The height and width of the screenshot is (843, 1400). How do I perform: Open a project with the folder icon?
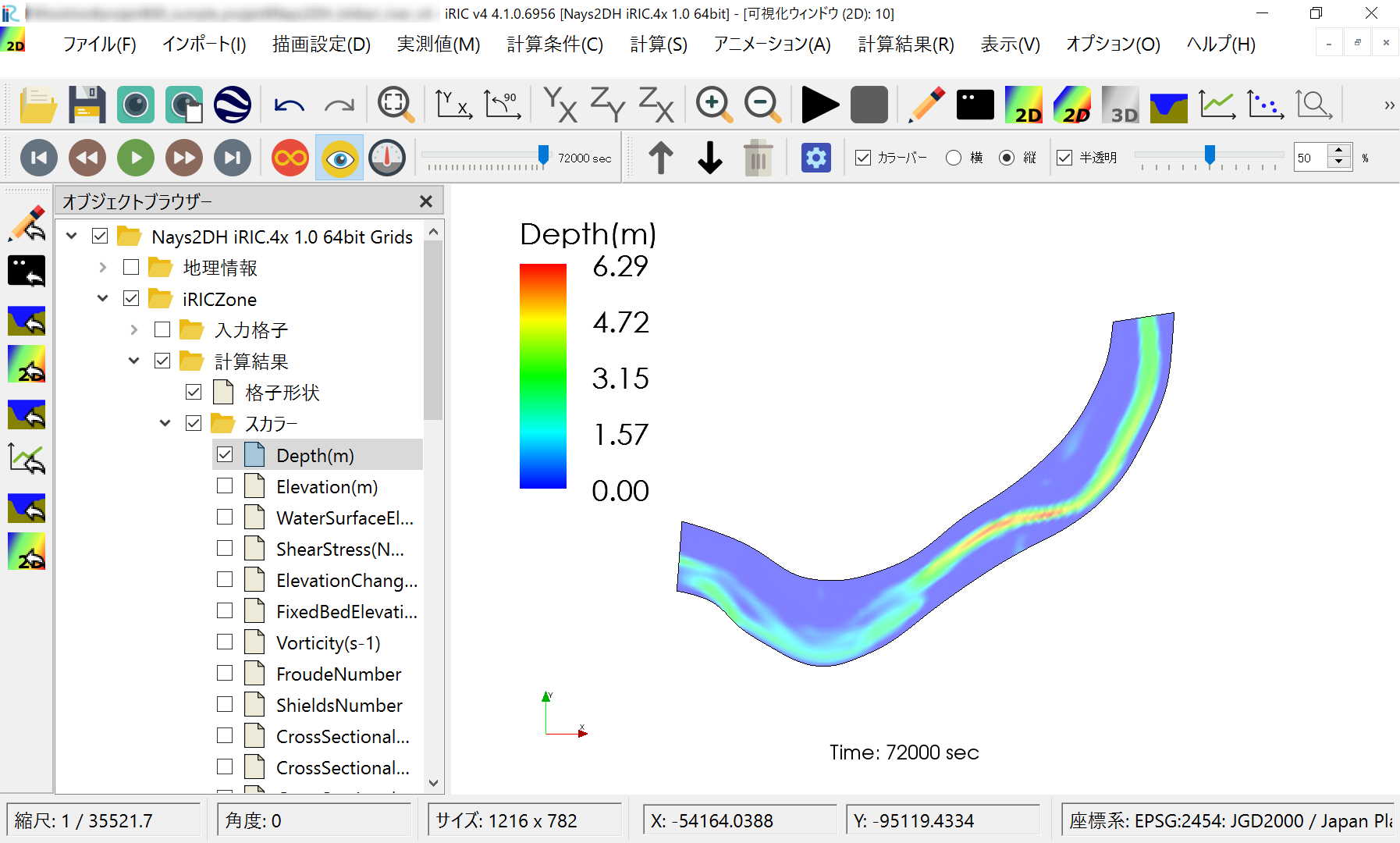tap(38, 105)
